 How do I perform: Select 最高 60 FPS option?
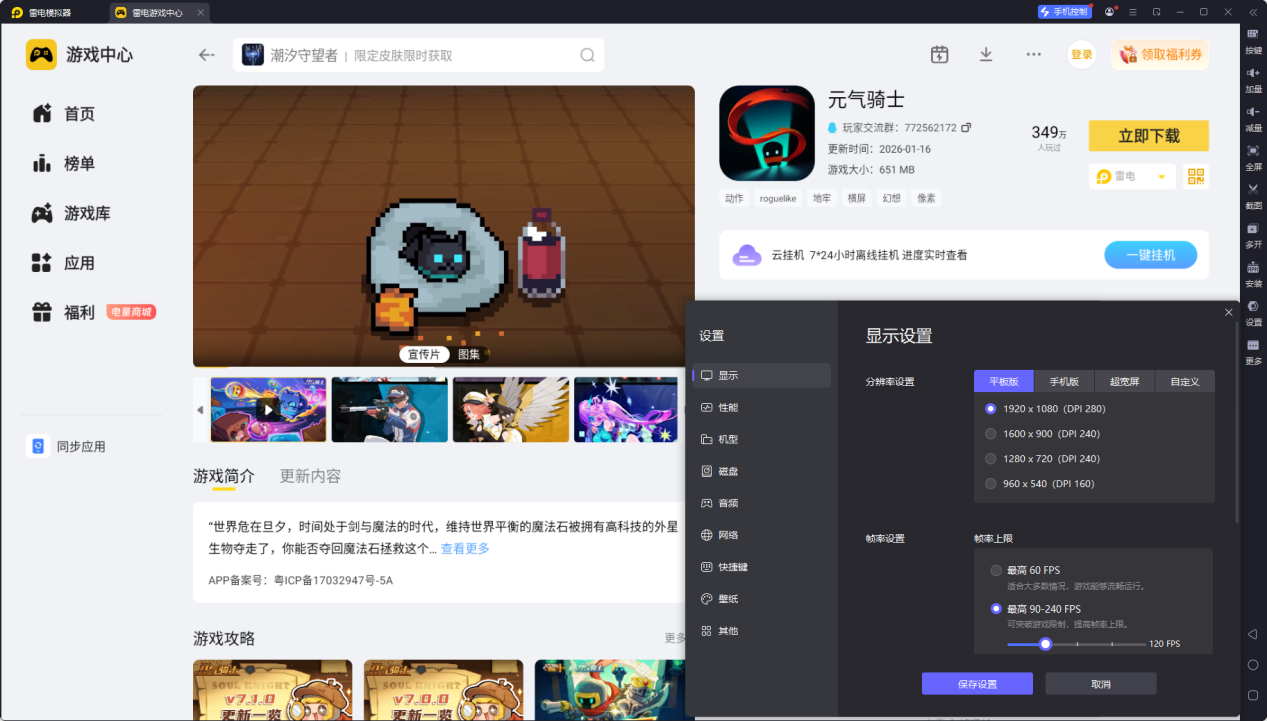pyautogui.click(x=1025, y=570)
